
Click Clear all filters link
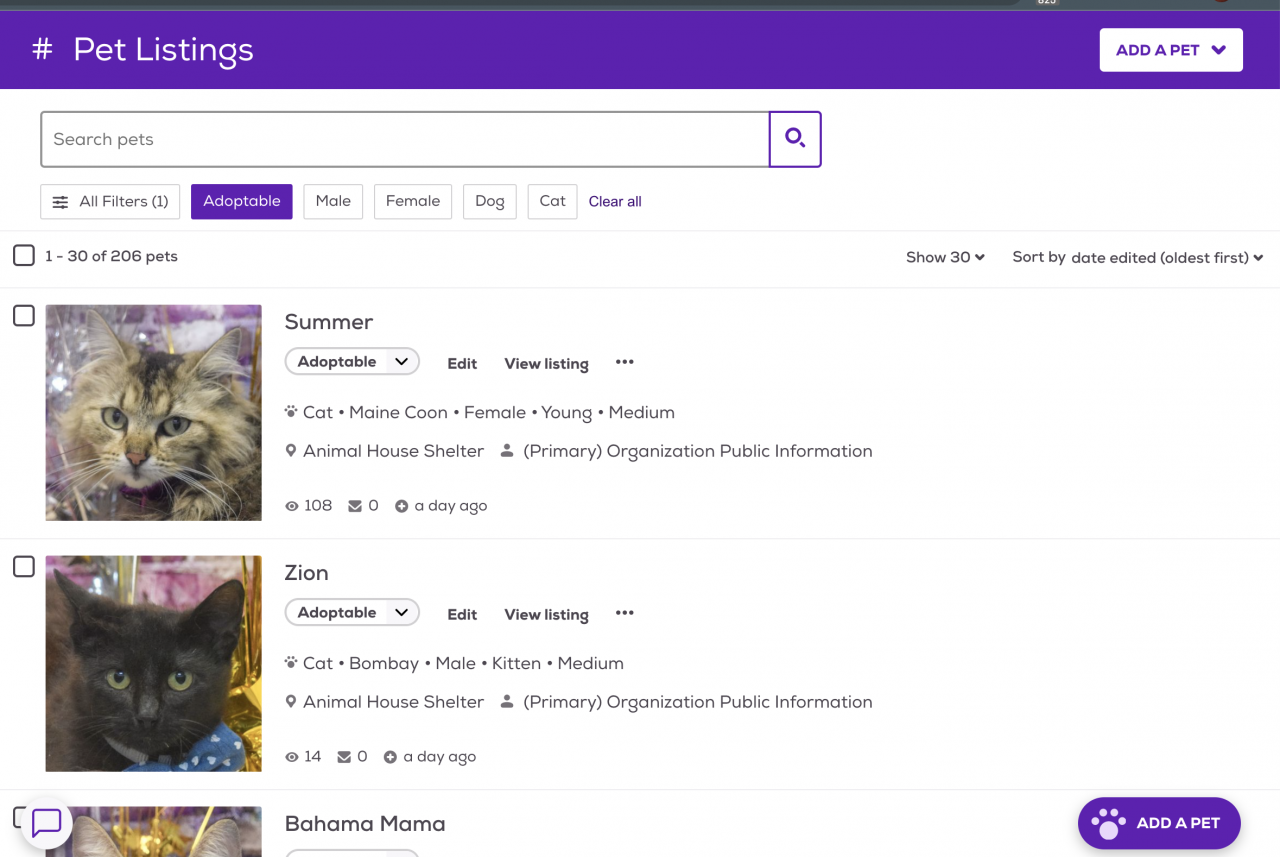(x=615, y=202)
